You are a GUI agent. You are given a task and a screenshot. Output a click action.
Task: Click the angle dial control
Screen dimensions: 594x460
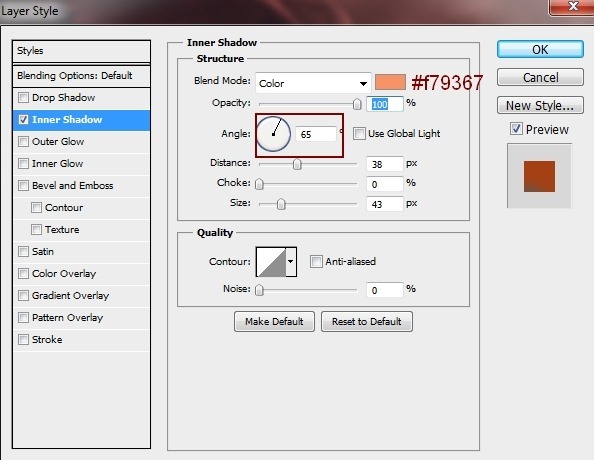click(x=273, y=134)
